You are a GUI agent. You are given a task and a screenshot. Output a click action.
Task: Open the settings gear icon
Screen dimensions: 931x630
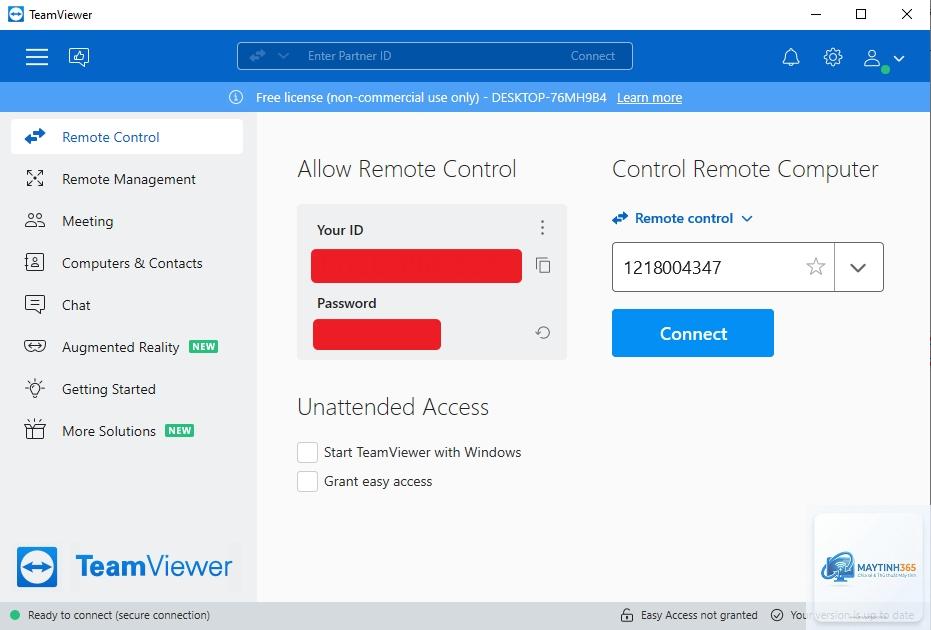[832, 57]
